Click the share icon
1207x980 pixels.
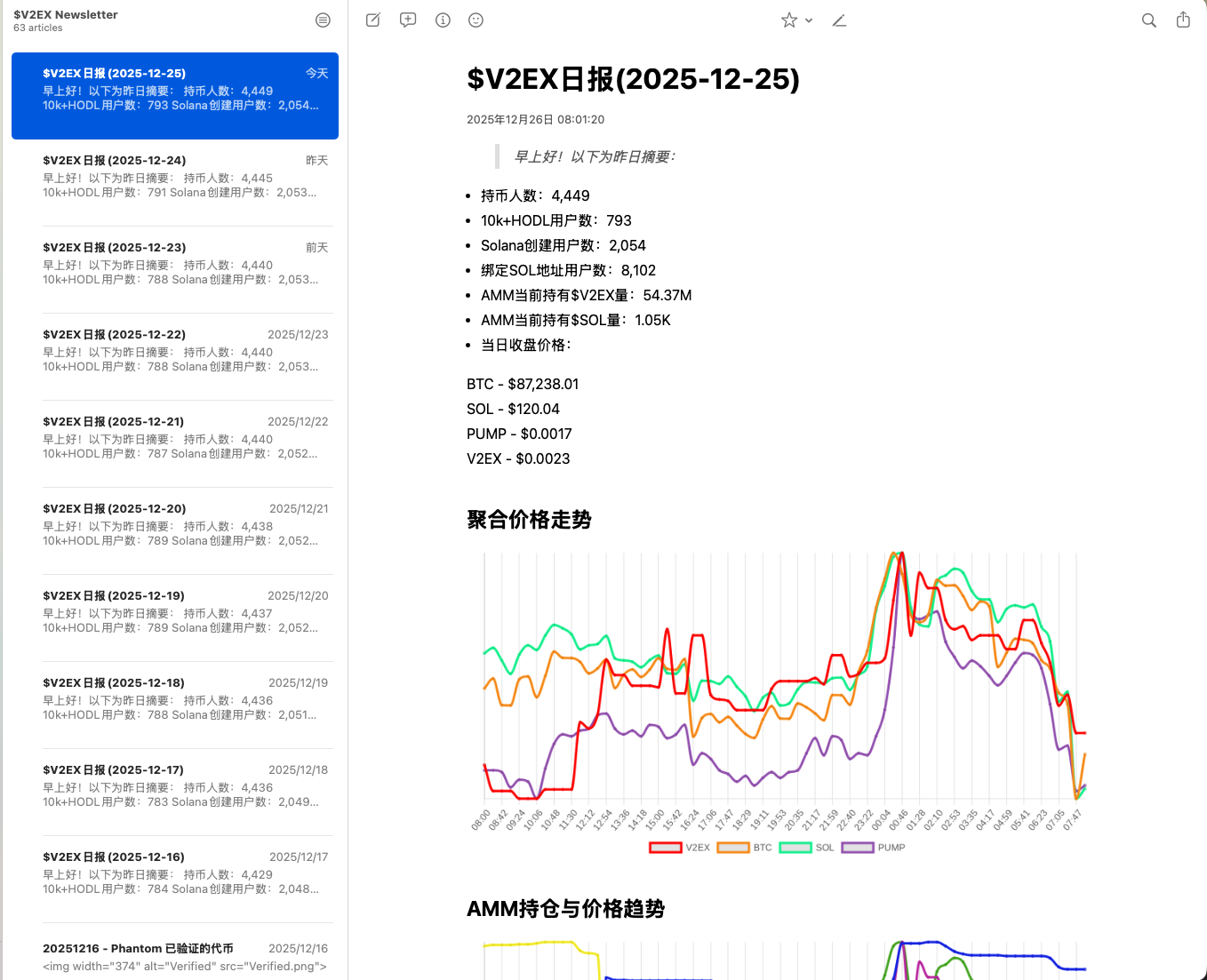tap(1183, 20)
